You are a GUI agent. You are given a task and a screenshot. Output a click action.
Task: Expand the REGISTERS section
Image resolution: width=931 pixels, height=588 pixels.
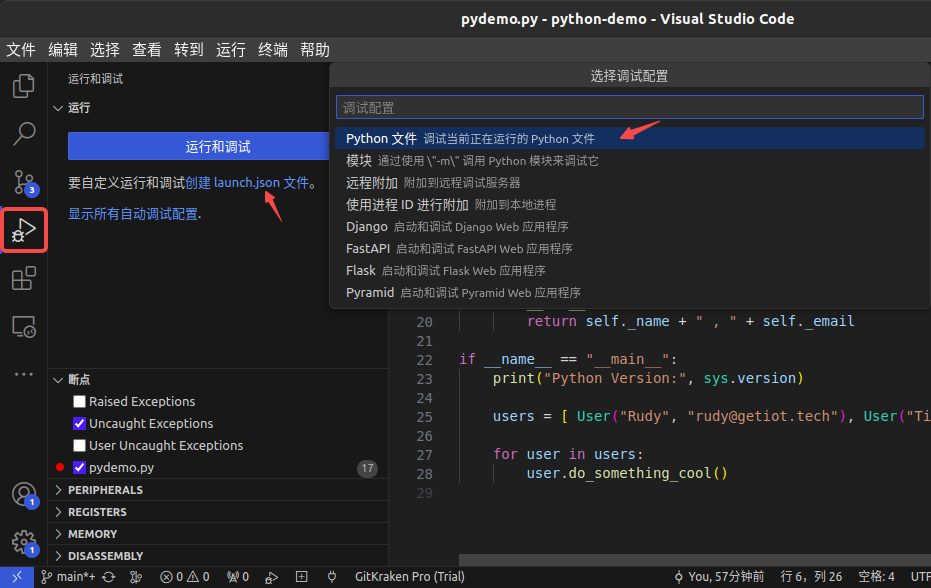pos(98,512)
